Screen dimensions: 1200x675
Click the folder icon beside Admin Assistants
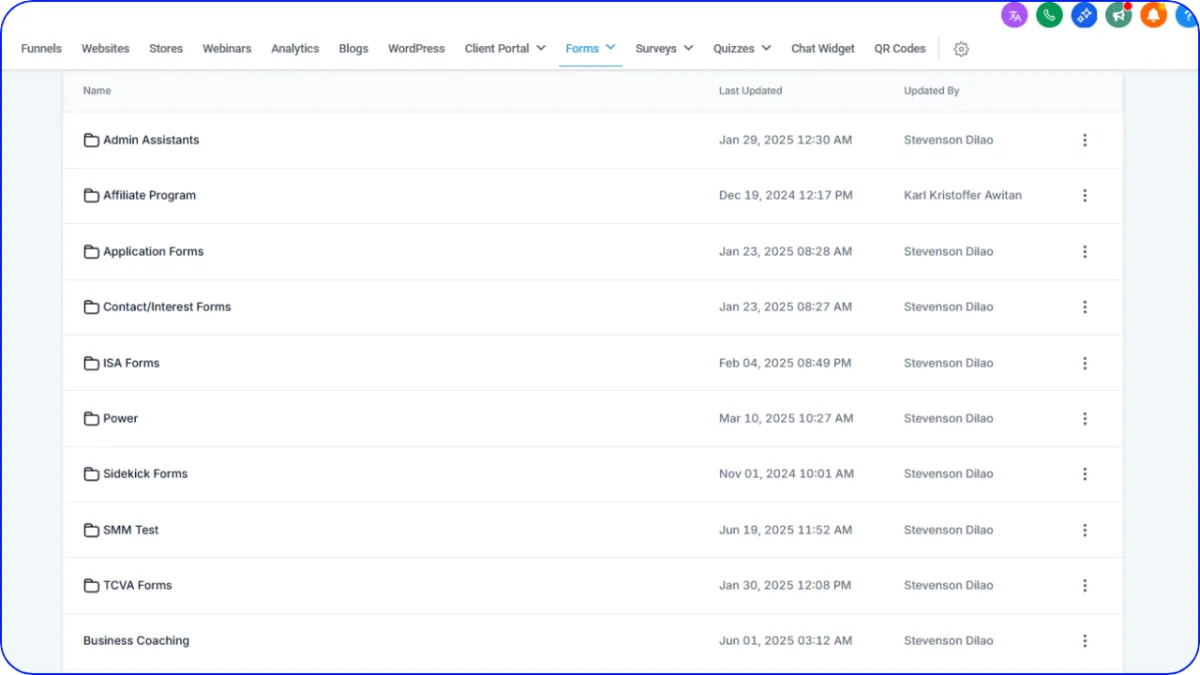pos(91,140)
